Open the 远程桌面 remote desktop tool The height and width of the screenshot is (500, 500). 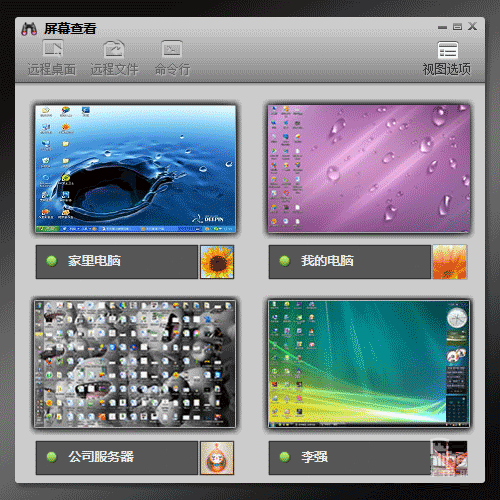(52, 58)
